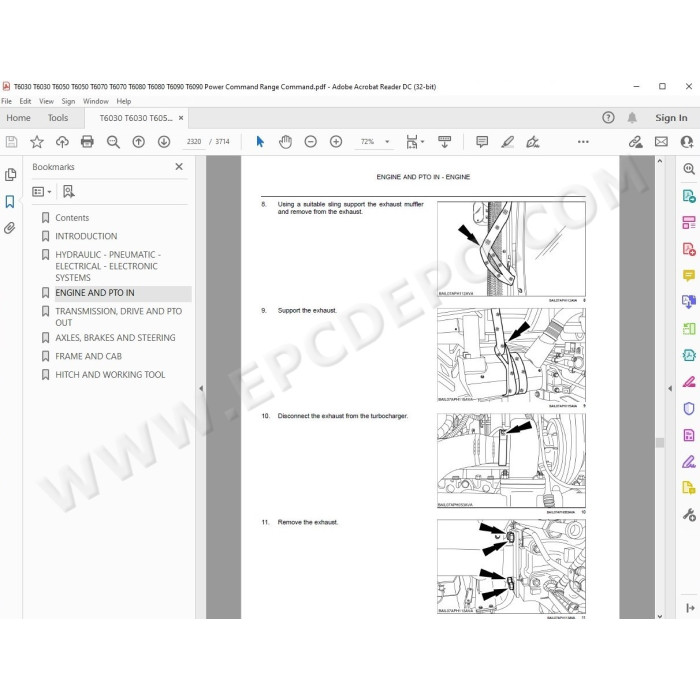
Task: Toggle the scrolling read mode icon
Action: [444, 142]
